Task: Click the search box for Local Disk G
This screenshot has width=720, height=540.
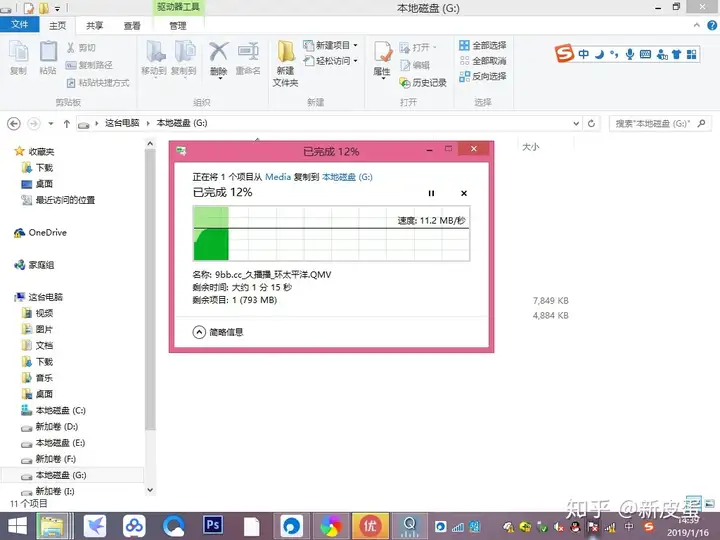Action: coord(660,124)
